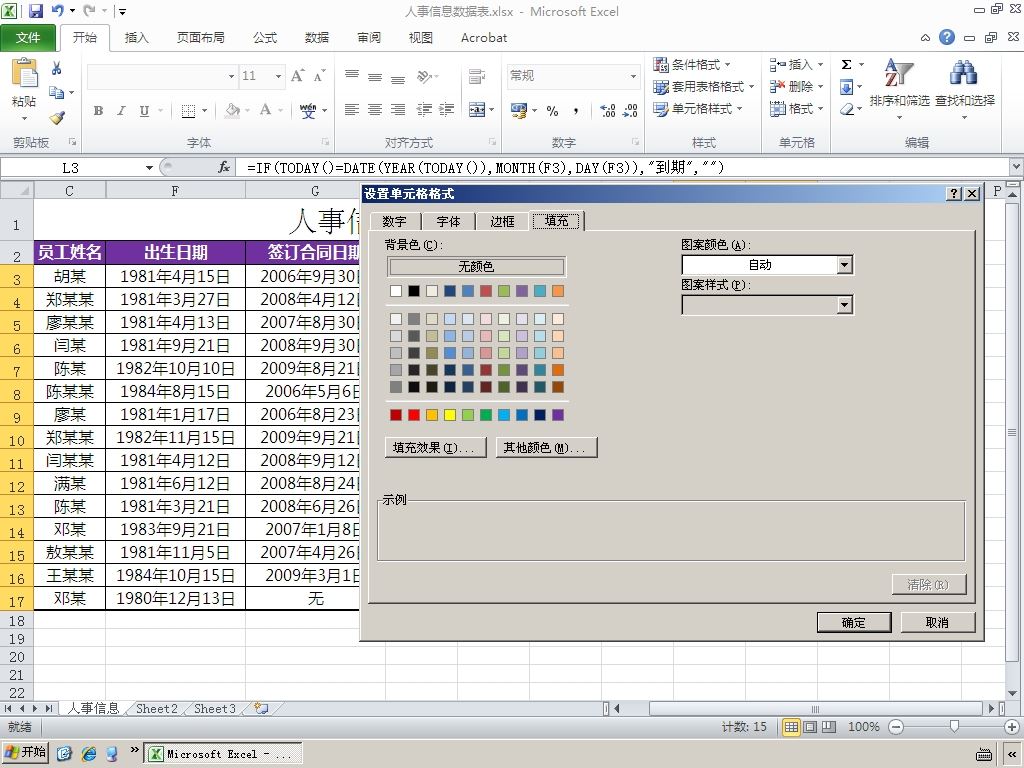Viewport: 1024px width, 768px height.
Task: Open the 数字 tab in the dialog
Action: tap(394, 221)
